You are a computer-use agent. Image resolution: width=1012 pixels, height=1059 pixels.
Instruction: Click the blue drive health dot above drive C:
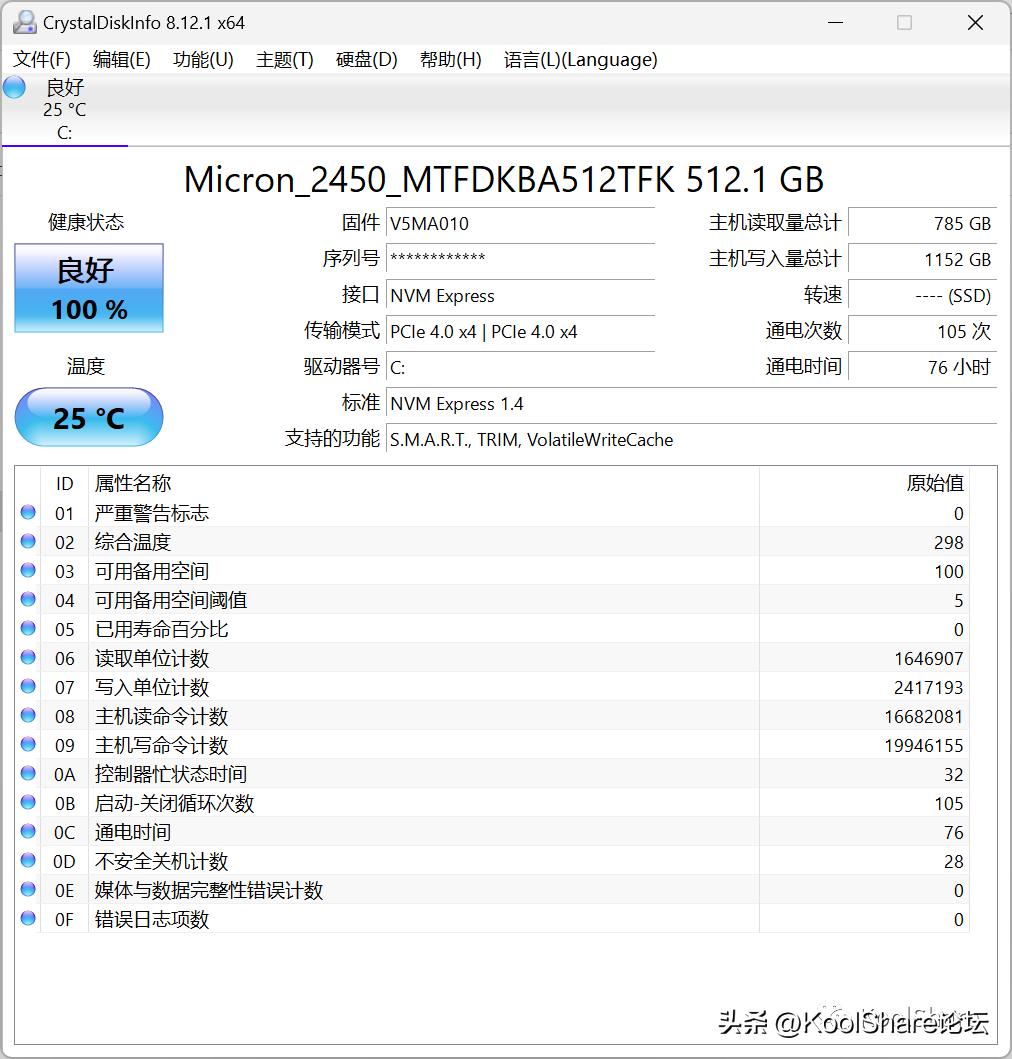coord(14,87)
